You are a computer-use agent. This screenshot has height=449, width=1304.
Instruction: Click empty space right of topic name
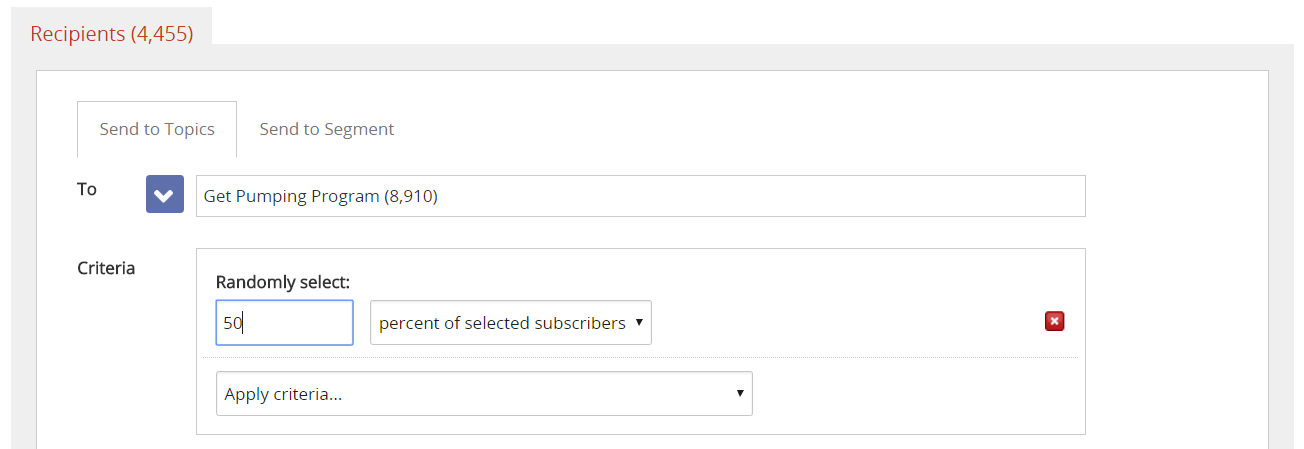coord(760,196)
